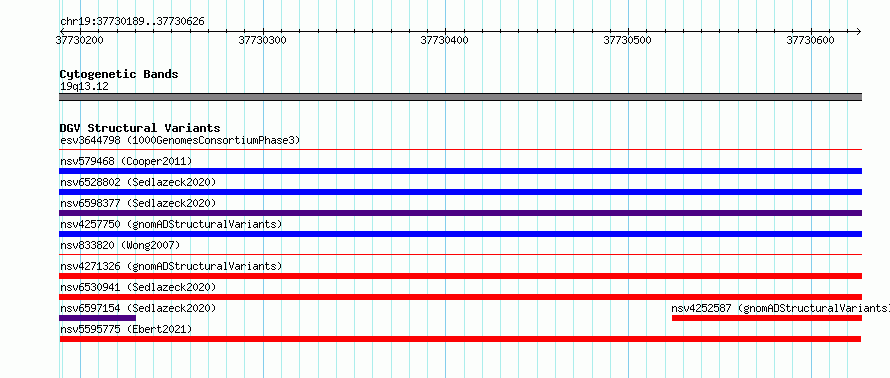Screen dimensions: 890x378
Task: Click the chr19:37730189..37730626 region label
Action: pyautogui.click(x=132, y=22)
